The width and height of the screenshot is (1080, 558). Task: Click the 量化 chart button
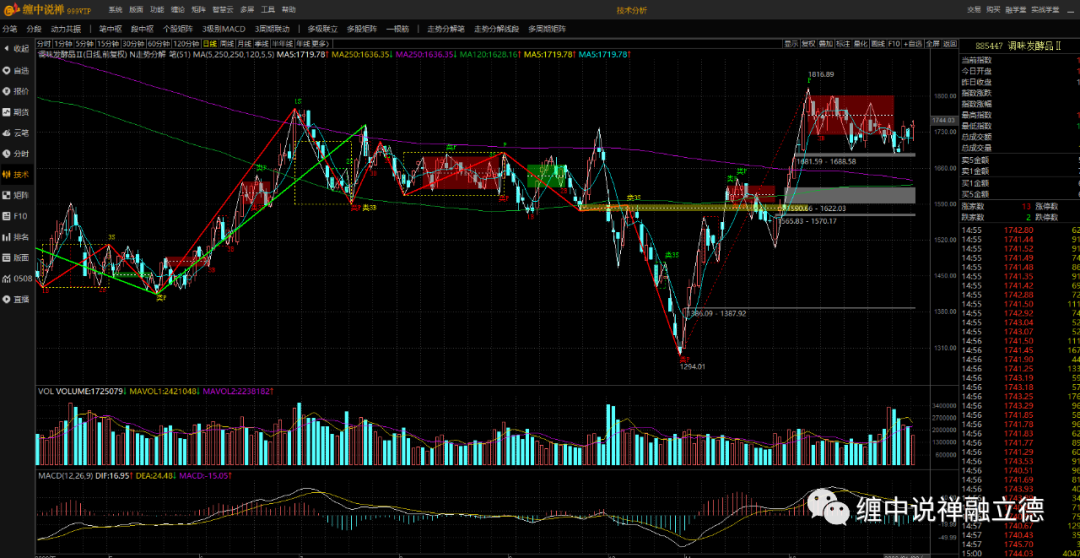pyautogui.click(x=860, y=43)
